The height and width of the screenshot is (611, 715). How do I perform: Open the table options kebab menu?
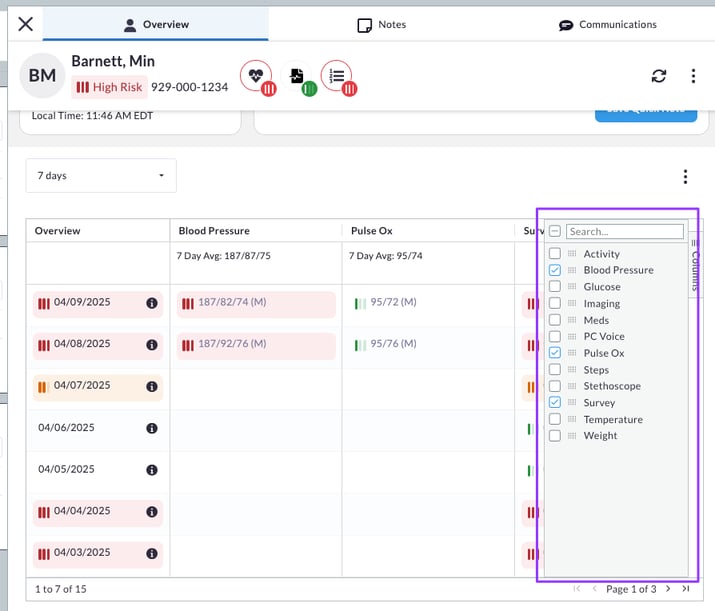[685, 176]
